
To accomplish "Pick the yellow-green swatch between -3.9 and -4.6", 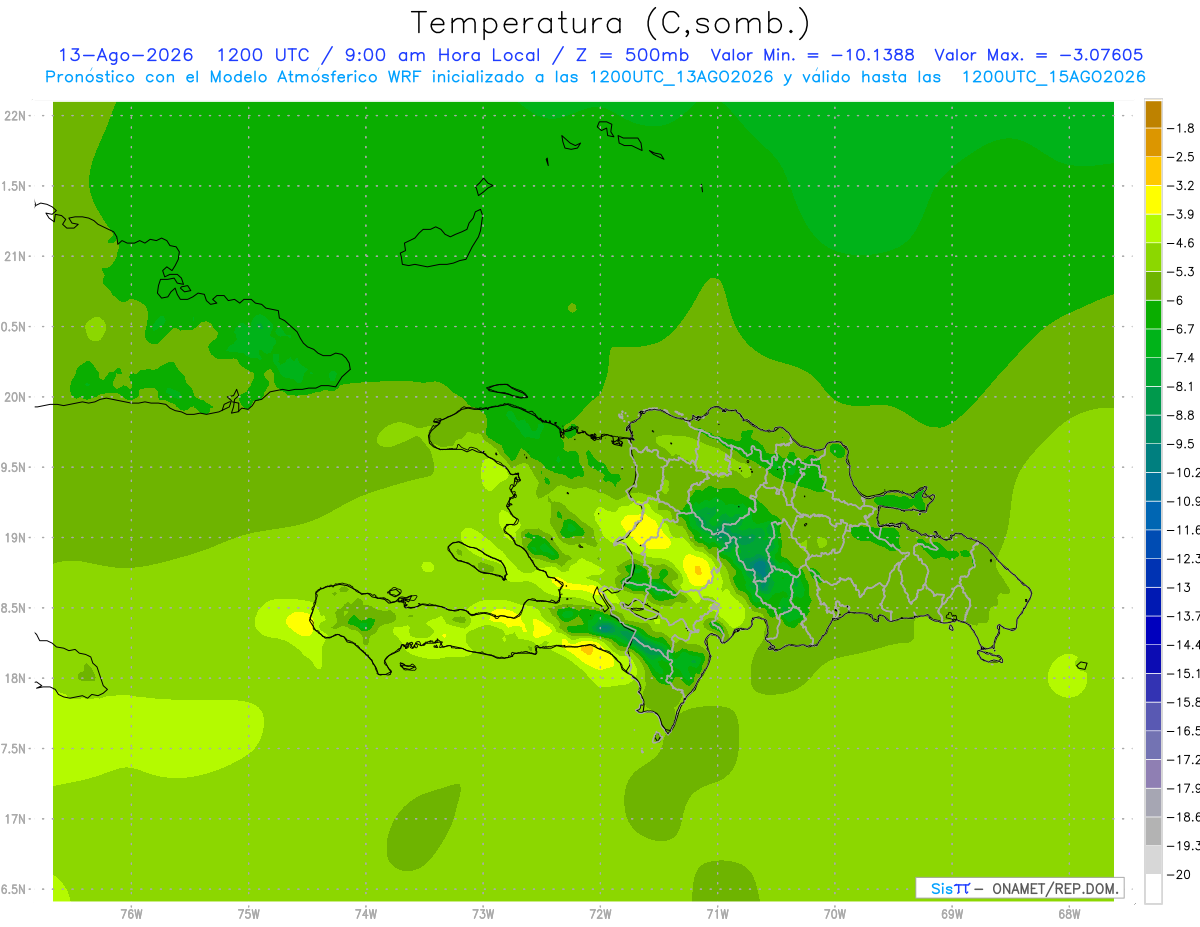I will (x=1153, y=229).
